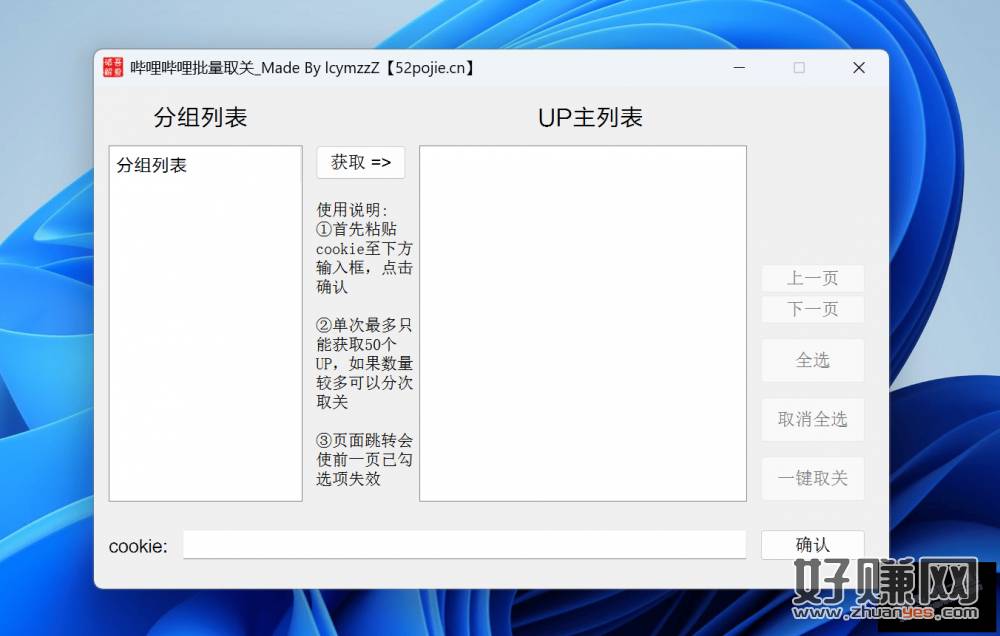Click the 一键取关 unfollow button
1000x636 pixels.
812,478
